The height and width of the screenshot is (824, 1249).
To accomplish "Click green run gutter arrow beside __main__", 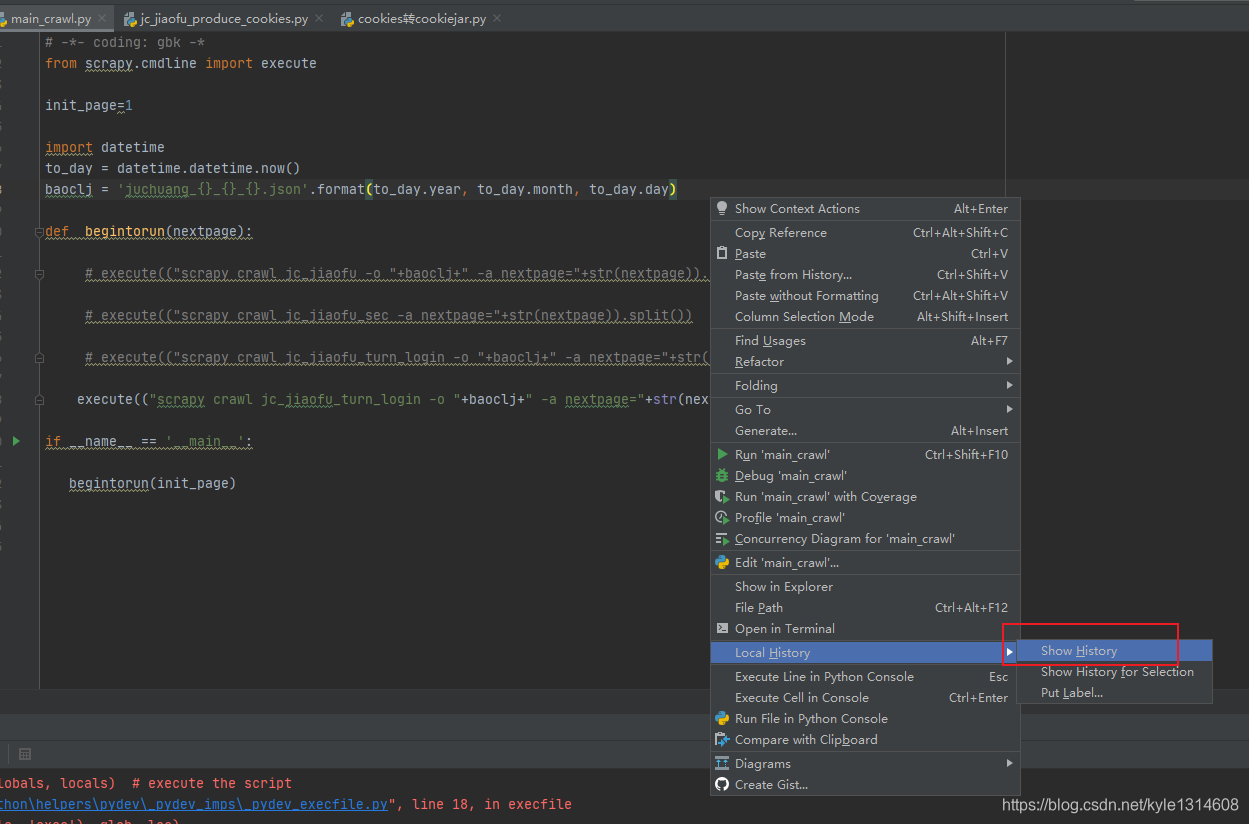I will pyautogui.click(x=16, y=441).
